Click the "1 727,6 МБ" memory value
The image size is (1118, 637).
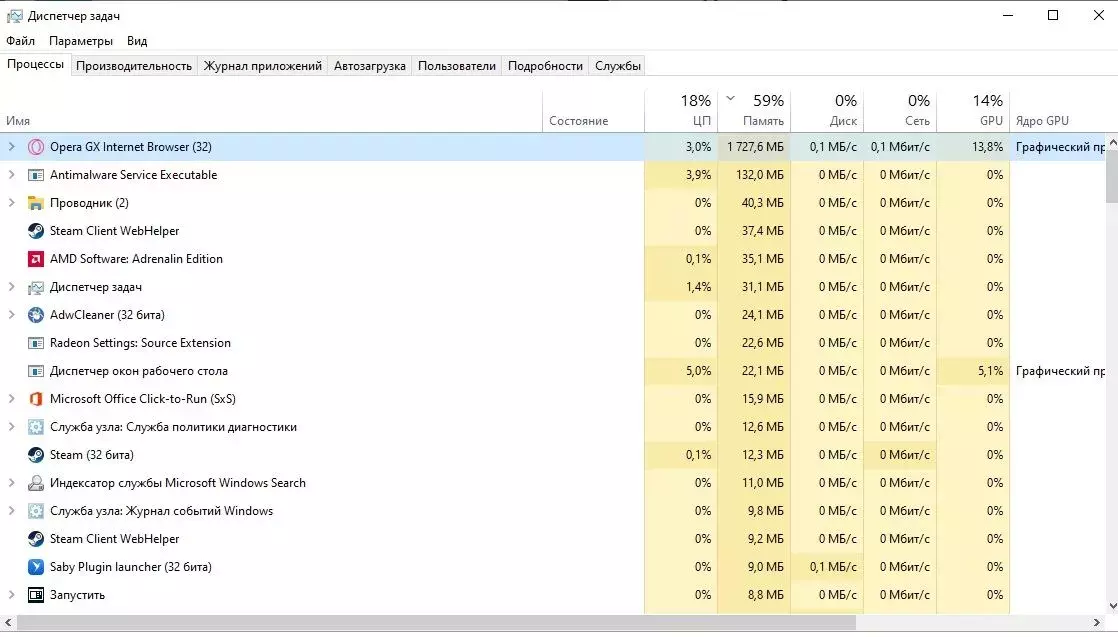[x=755, y=147]
